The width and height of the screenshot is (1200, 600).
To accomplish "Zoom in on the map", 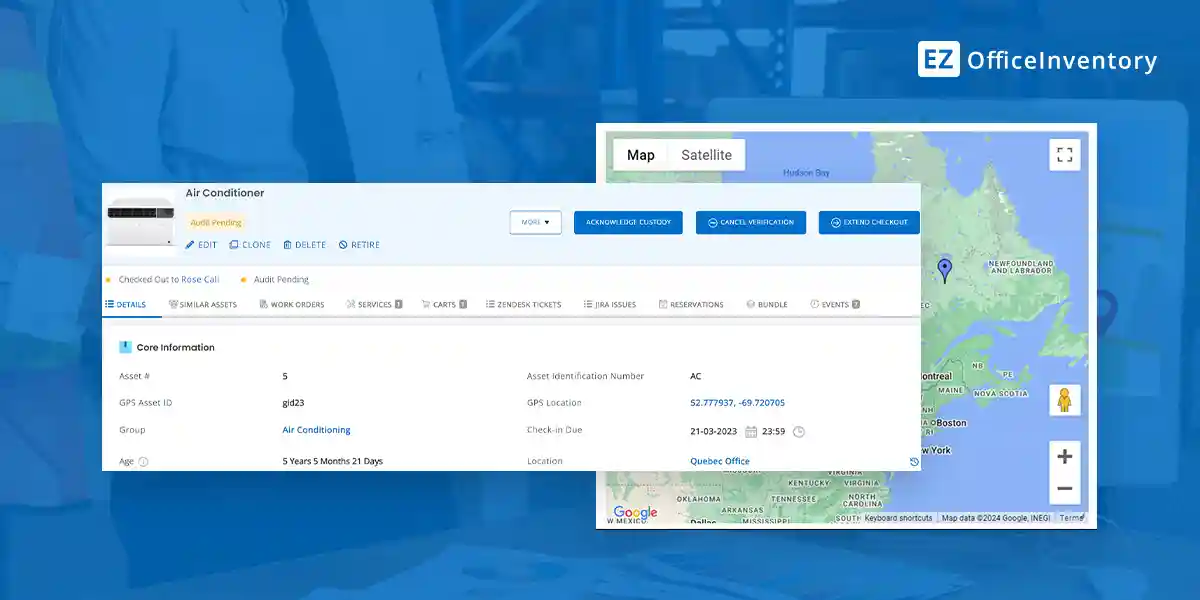I will point(1064,457).
